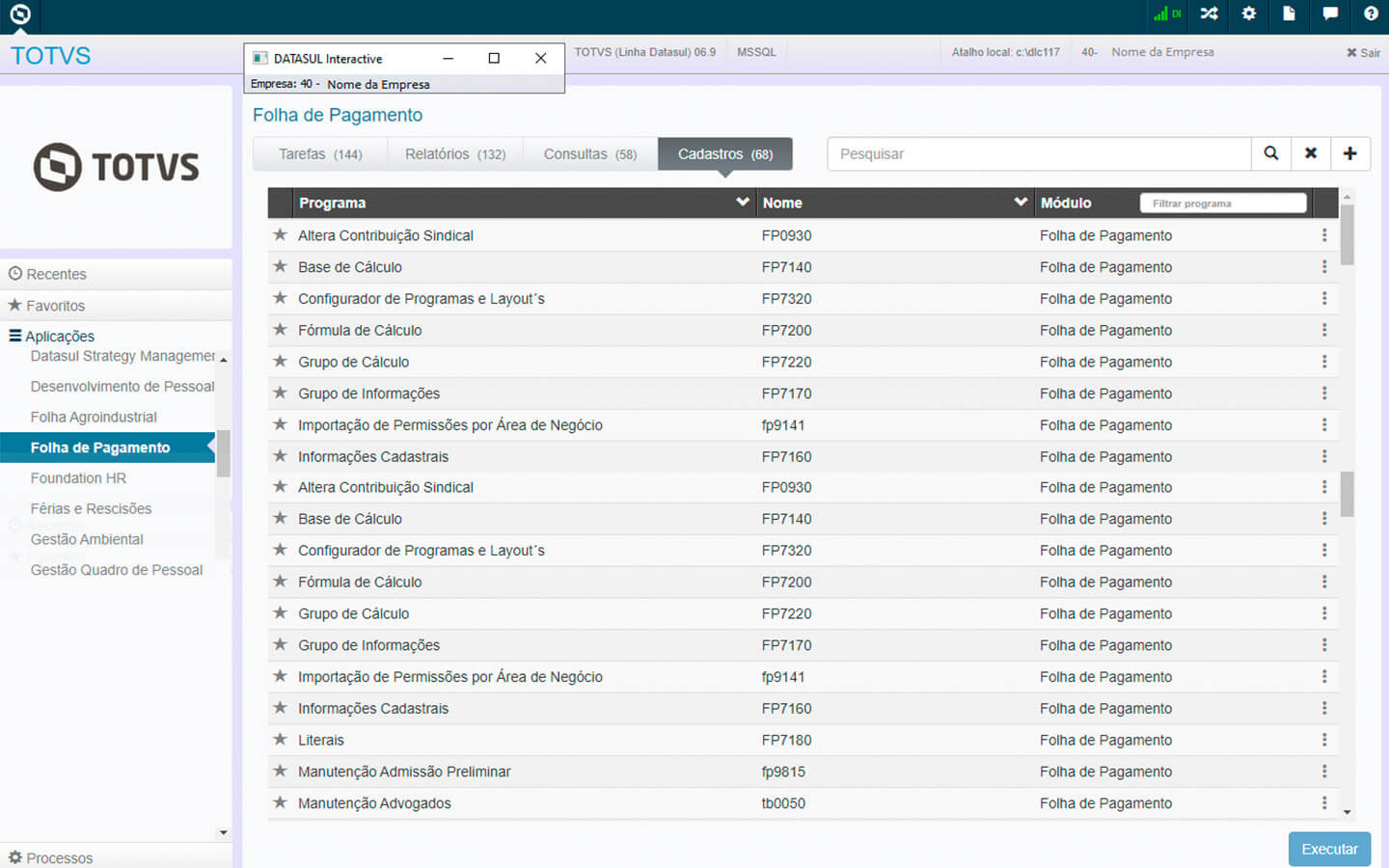
Task: Switch to the Relatórios tab
Action: pos(455,154)
